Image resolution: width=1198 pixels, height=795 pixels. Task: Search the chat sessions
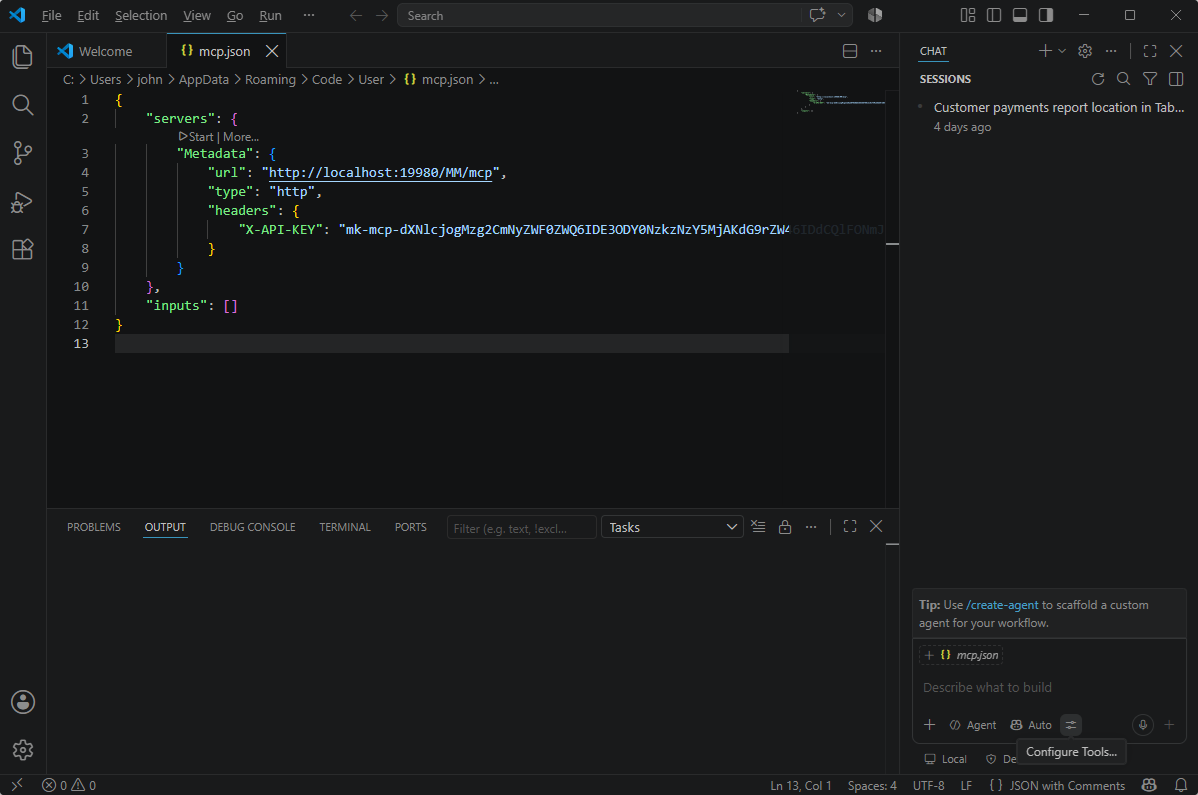pyautogui.click(x=1124, y=79)
